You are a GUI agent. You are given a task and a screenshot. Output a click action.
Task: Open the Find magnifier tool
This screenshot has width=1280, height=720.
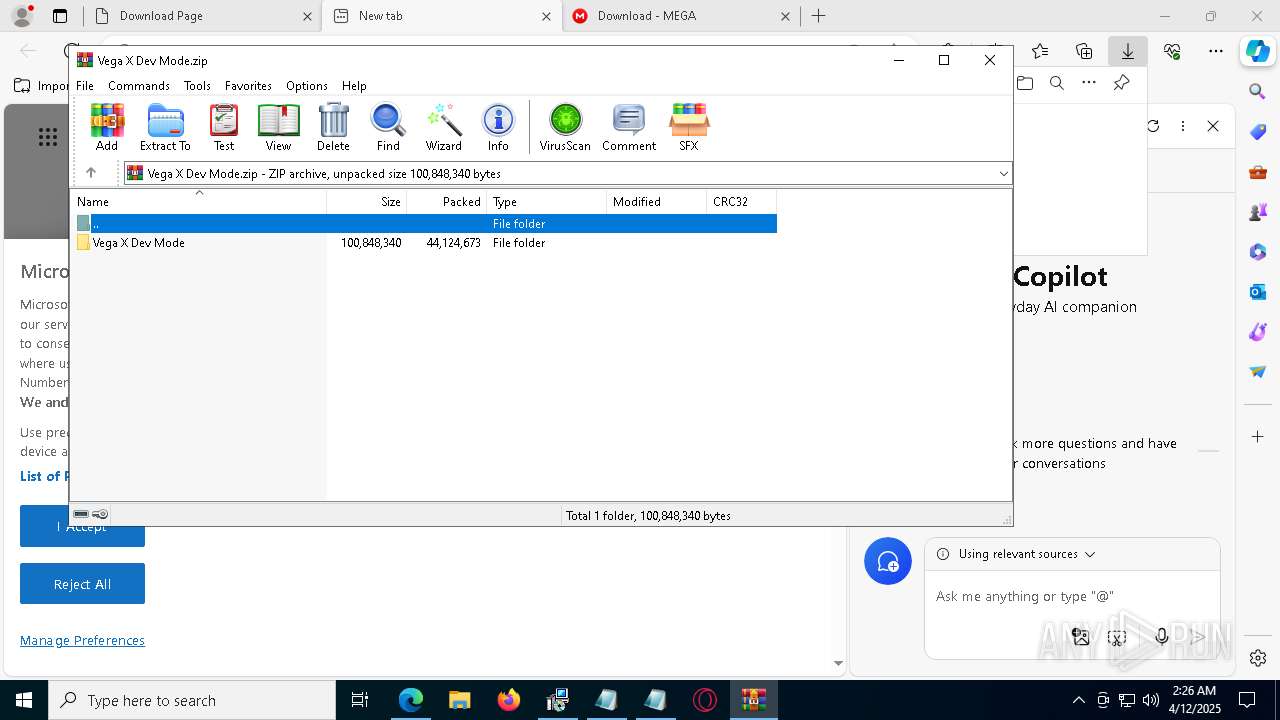click(388, 127)
